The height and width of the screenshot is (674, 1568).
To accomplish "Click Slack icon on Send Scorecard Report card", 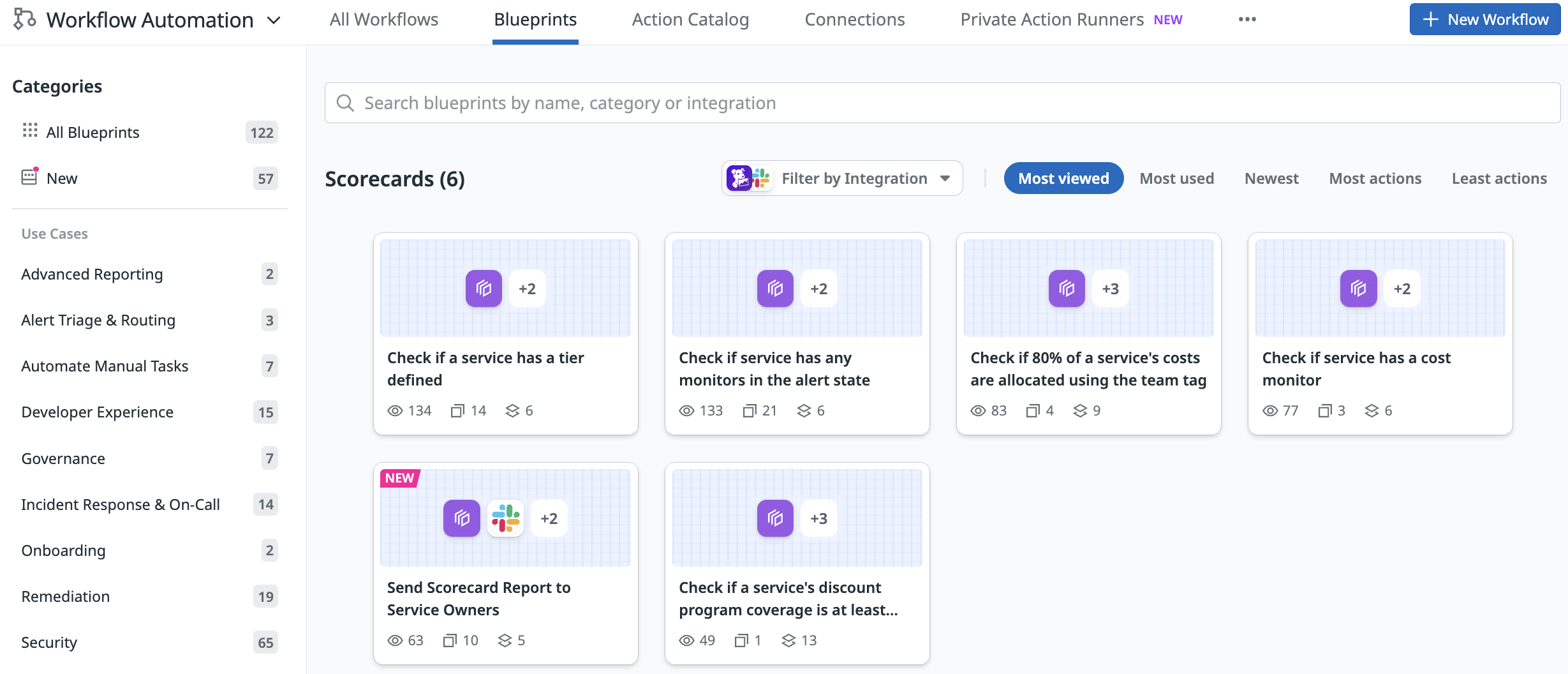I will click(x=505, y=518).
